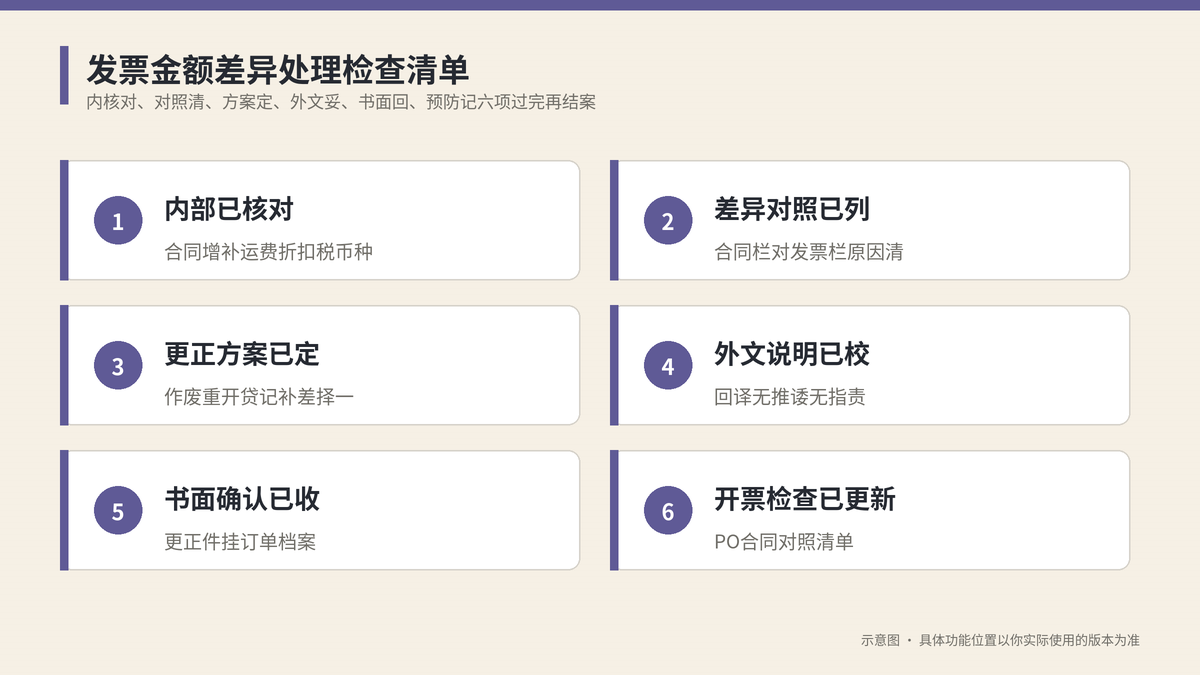The image size is (1200, 675).
Task: Select the text PO合同对照清单
Action: [x=784, y=542]
